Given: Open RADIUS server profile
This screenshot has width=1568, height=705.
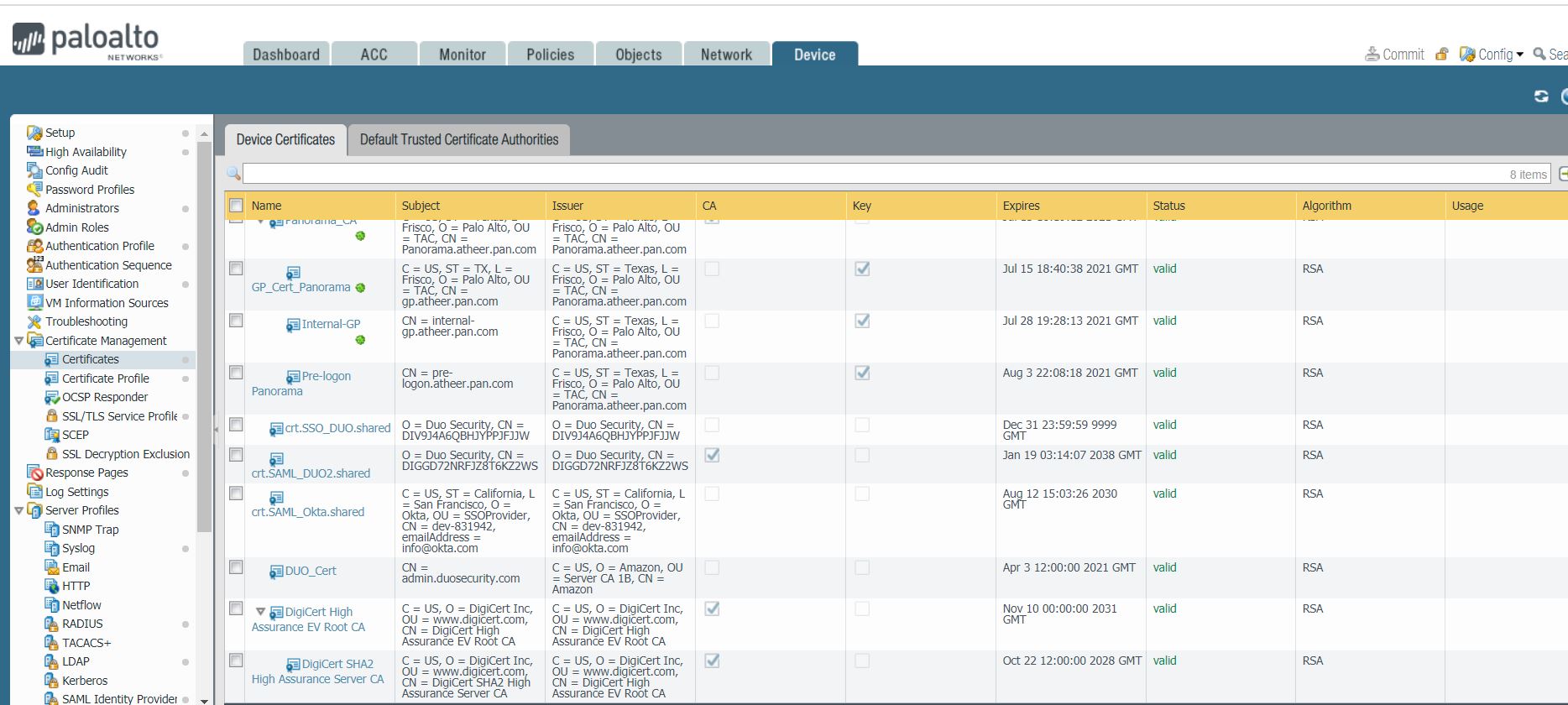Looking at the screenshot, I should tap(82, 624).
